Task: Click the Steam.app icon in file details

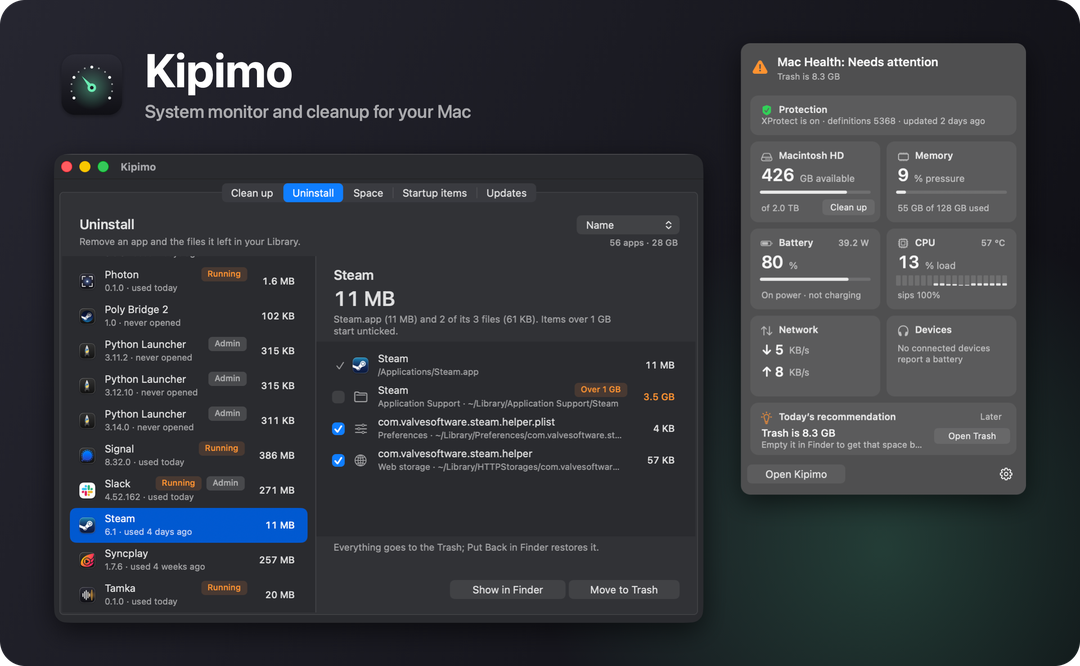Action: [x=360, y=365]
